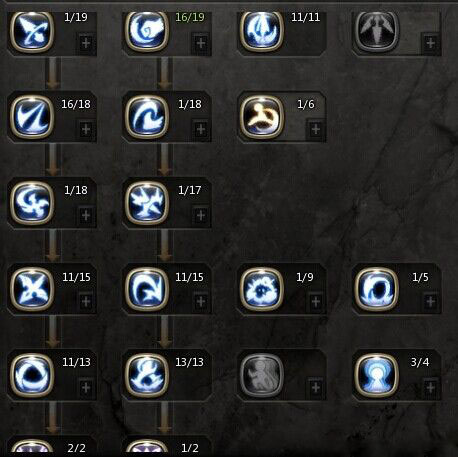Click plus button beside the 3/4 skill

(x=430, y=387)
